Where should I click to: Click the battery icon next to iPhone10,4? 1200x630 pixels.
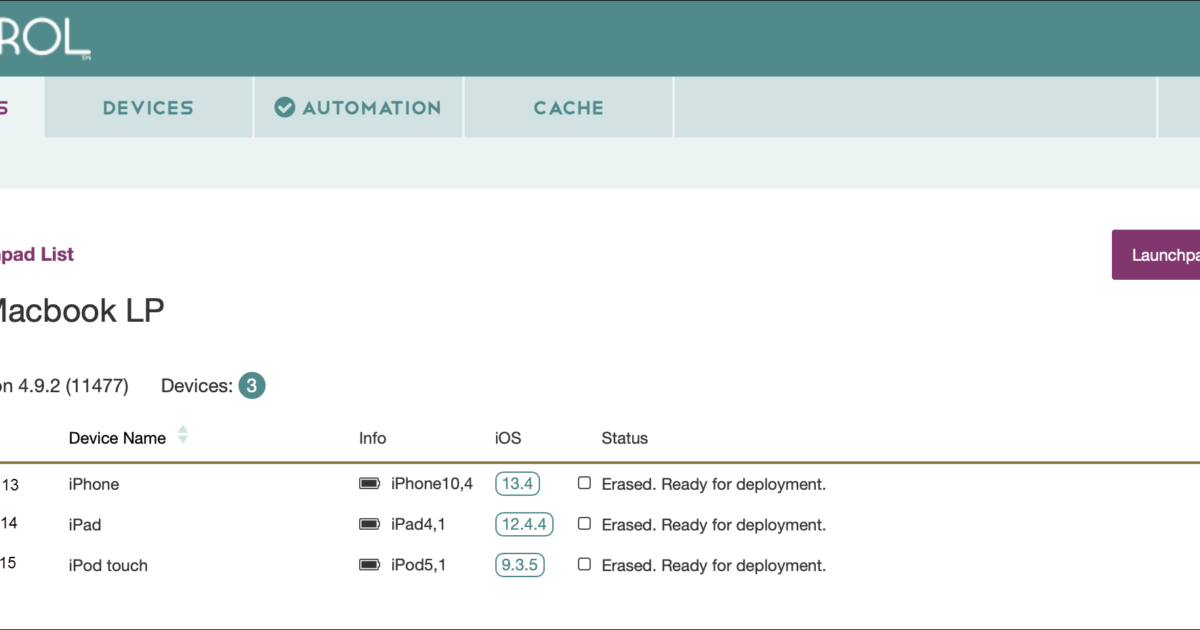click(367, 484)
